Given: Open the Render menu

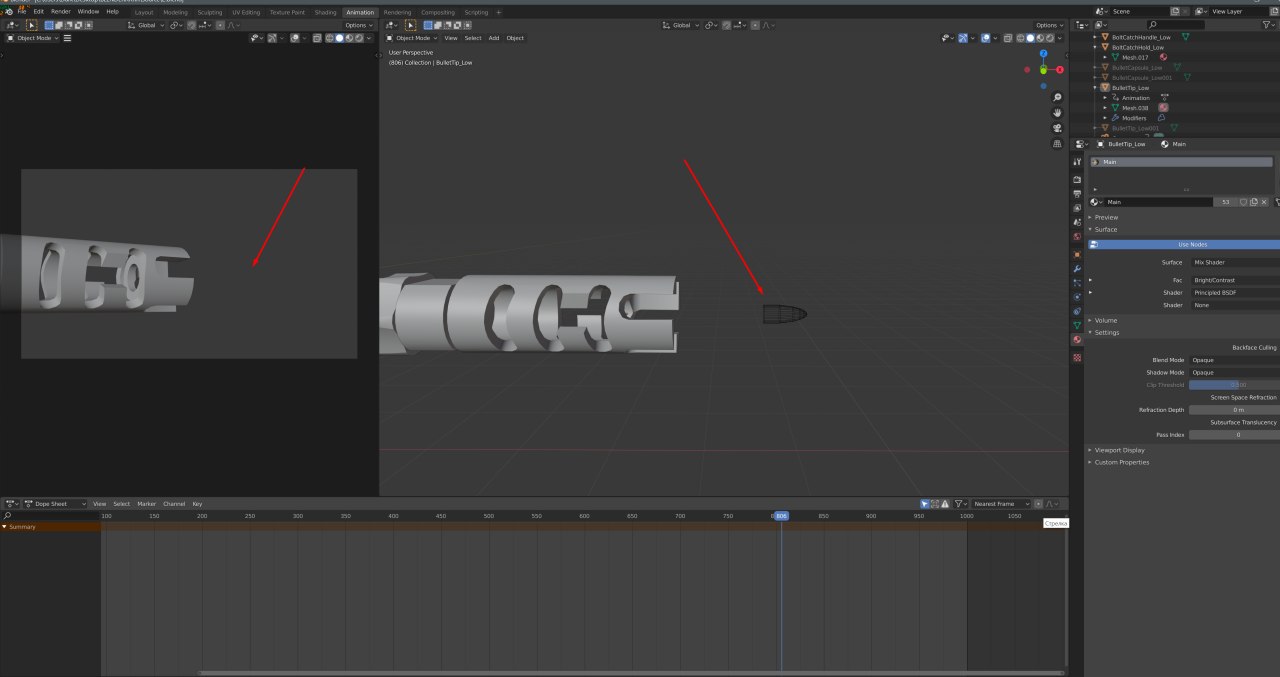Looking at the screenshot, I should [x=61, y=11].
